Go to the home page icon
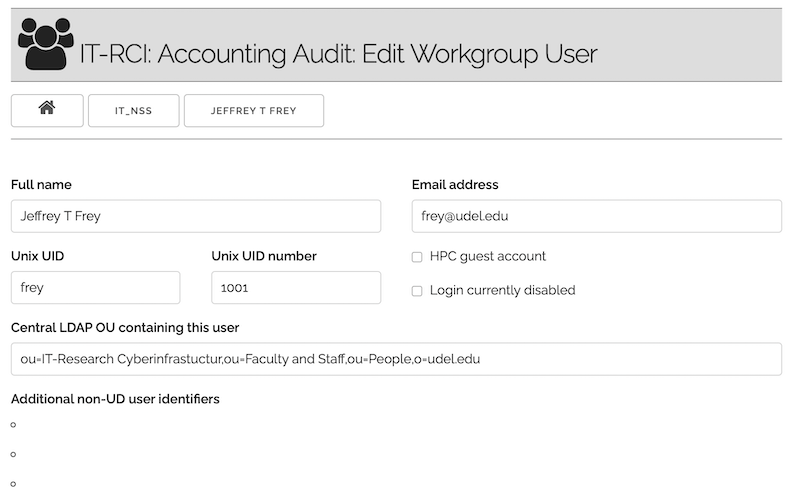This screenshot has width=800, height=502. [x=47, y=110]
